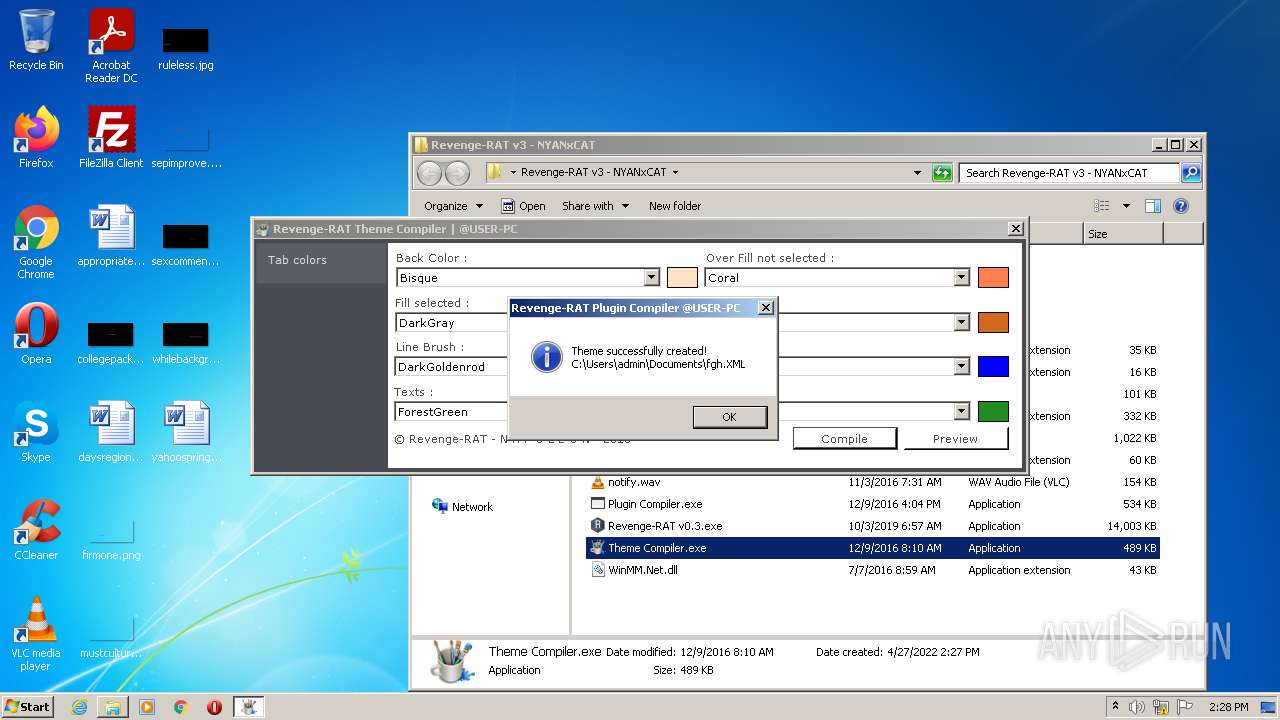Refresh the Explorer folder view
This screenshot has height=720, width=1280.
[x=942, y=173]
